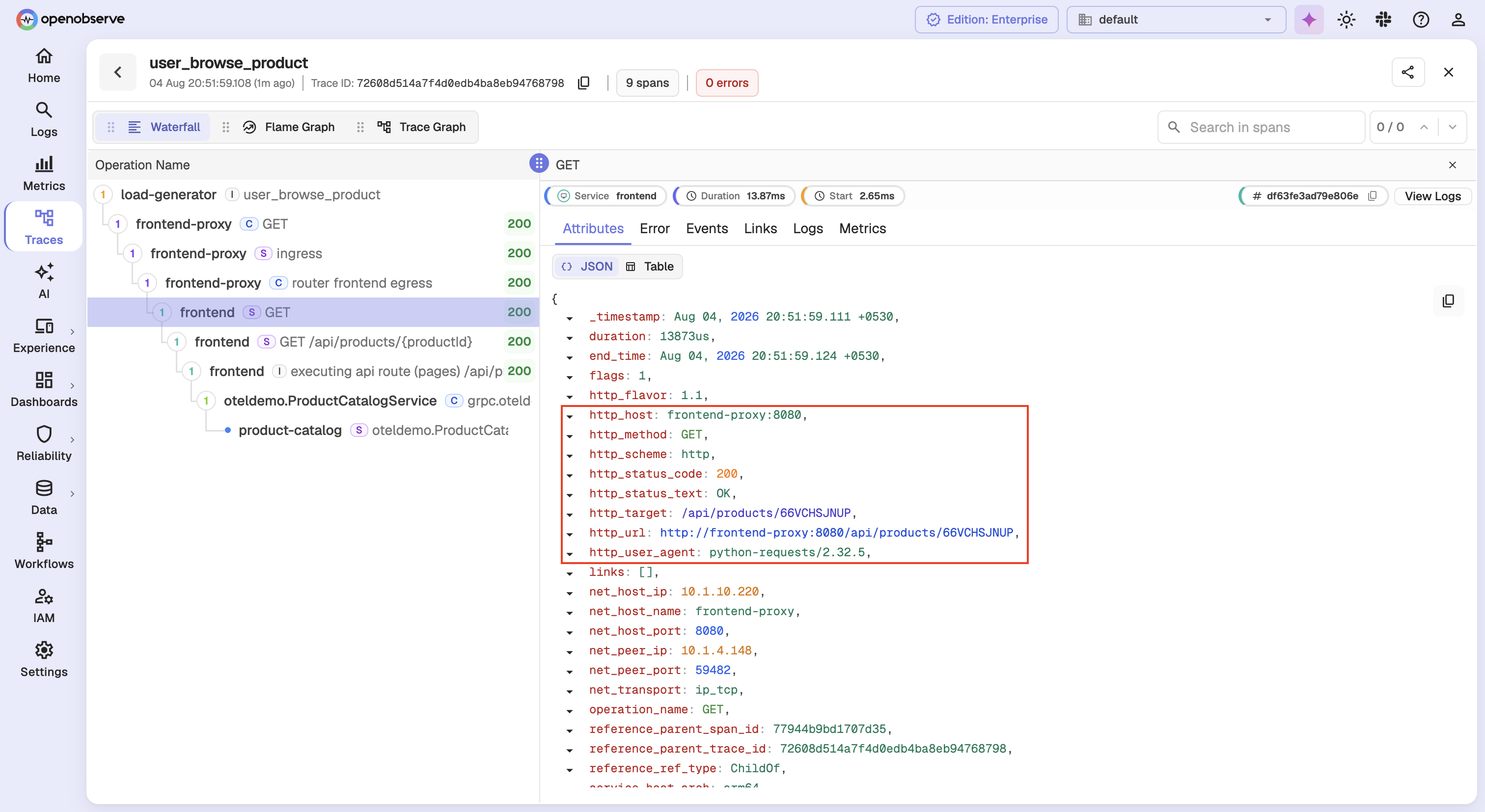Viewport: 1485px width, 812px height.
Task: Open Data section in sidebar
Action: click(44, 498)
